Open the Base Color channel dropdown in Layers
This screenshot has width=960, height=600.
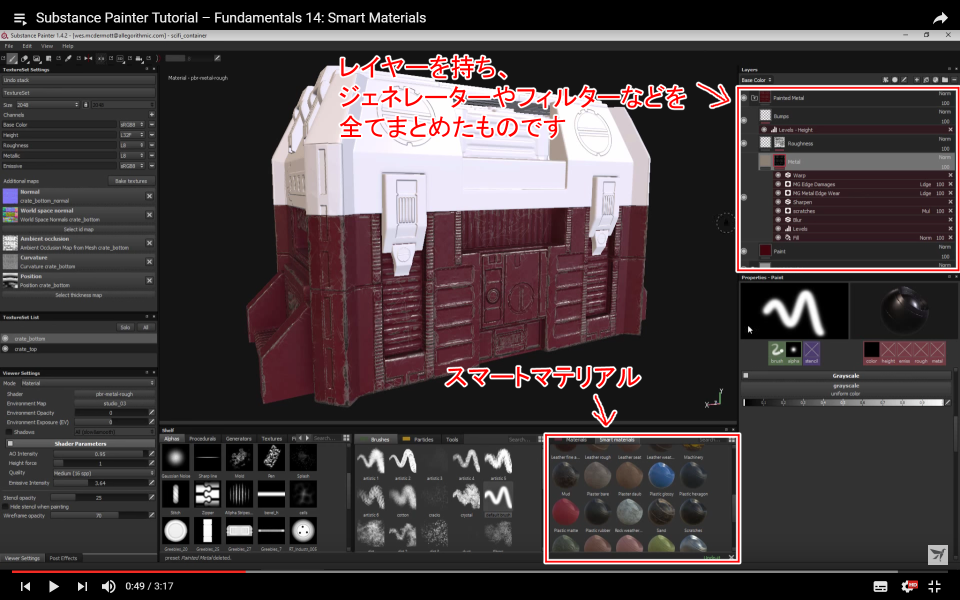(x=757, y=80)
